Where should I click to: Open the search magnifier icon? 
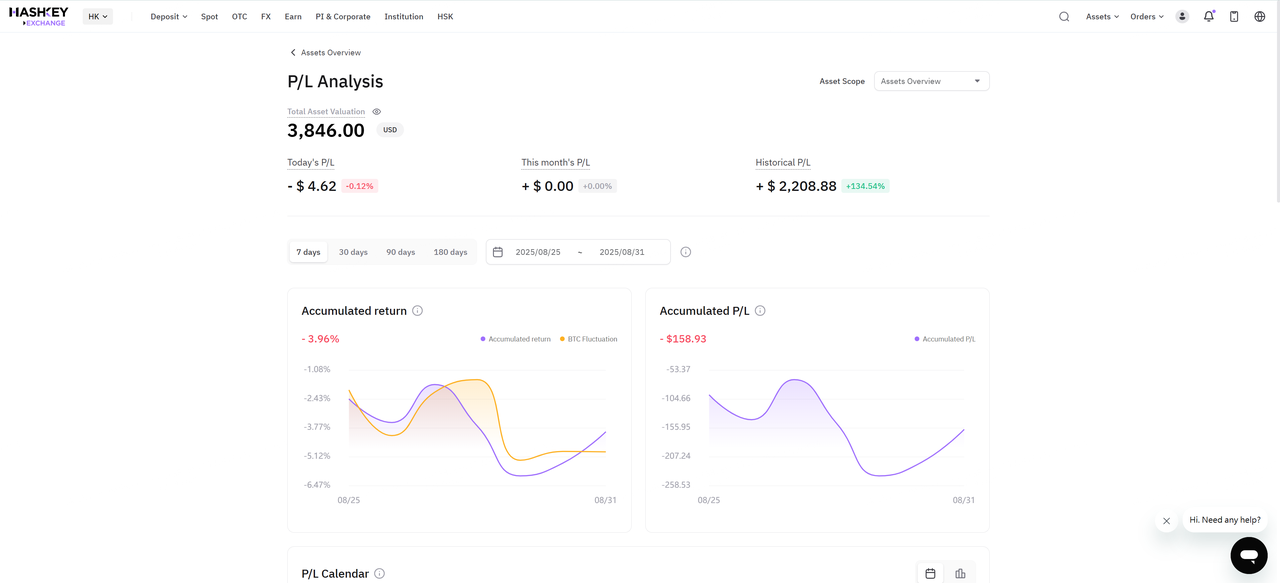point(1064,16)
